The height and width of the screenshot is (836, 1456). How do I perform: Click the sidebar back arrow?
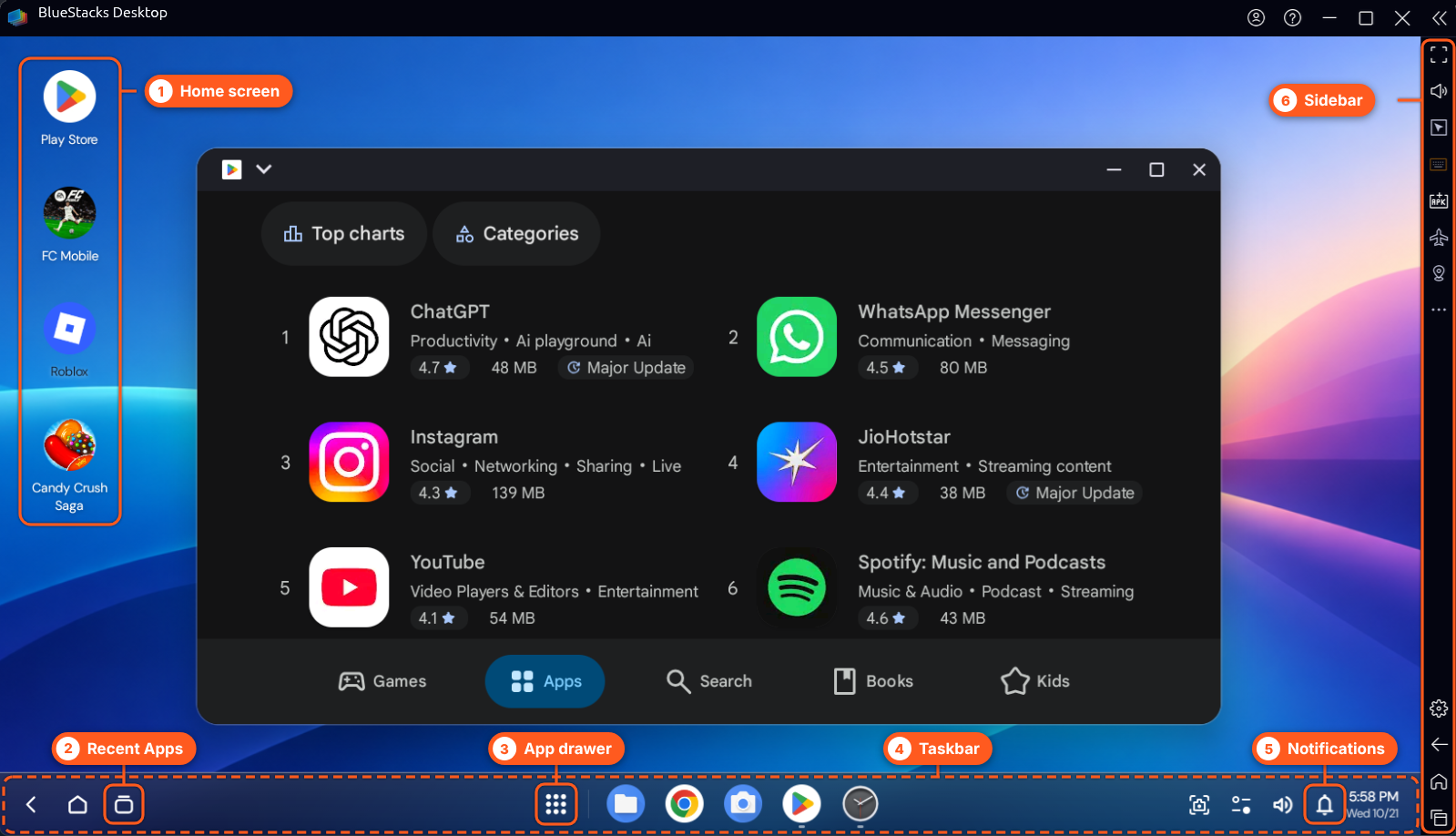tap(1439, 745)
